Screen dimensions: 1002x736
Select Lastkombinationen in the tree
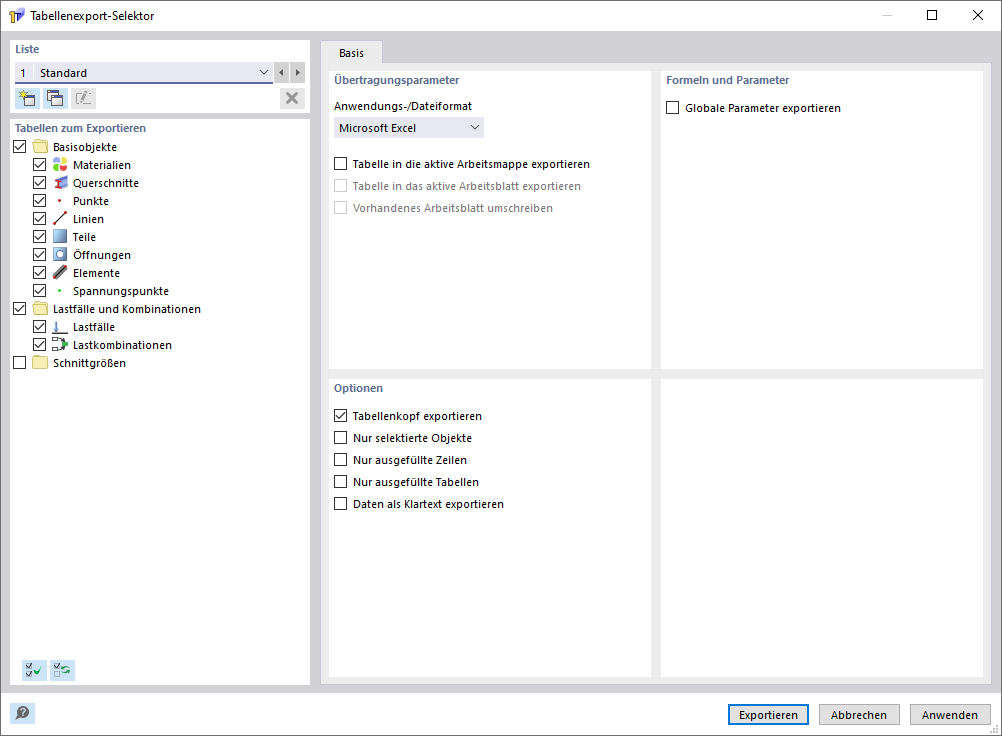122,345
